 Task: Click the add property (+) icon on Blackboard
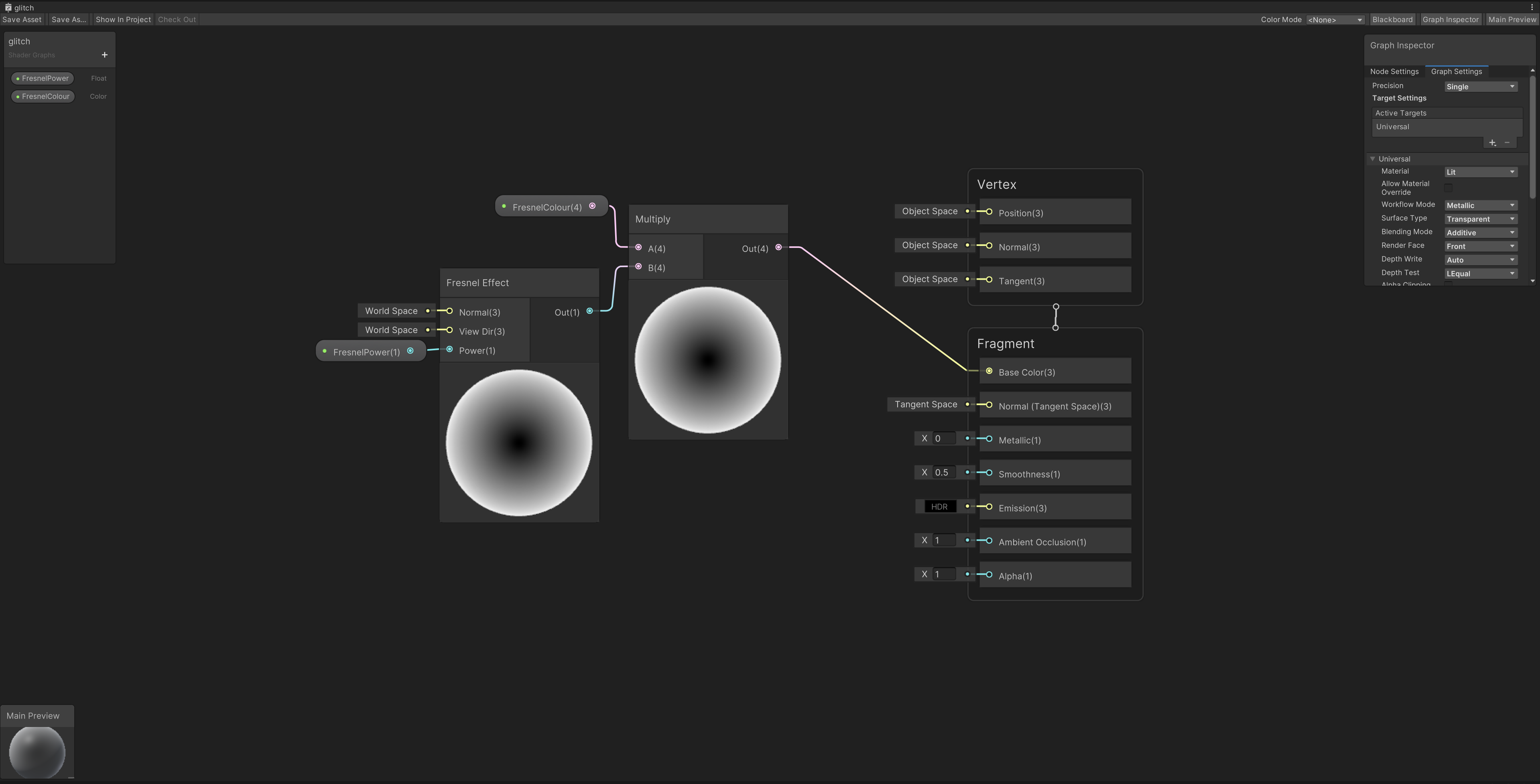104,55
